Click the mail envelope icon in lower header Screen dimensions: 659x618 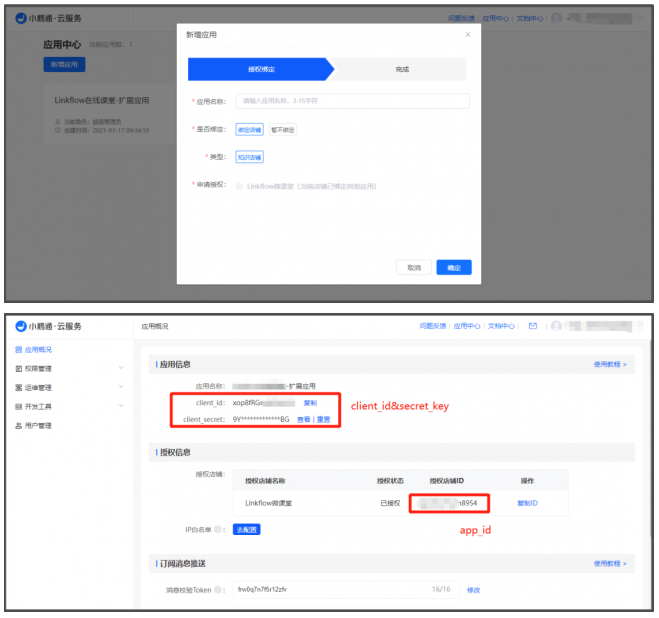533,326
